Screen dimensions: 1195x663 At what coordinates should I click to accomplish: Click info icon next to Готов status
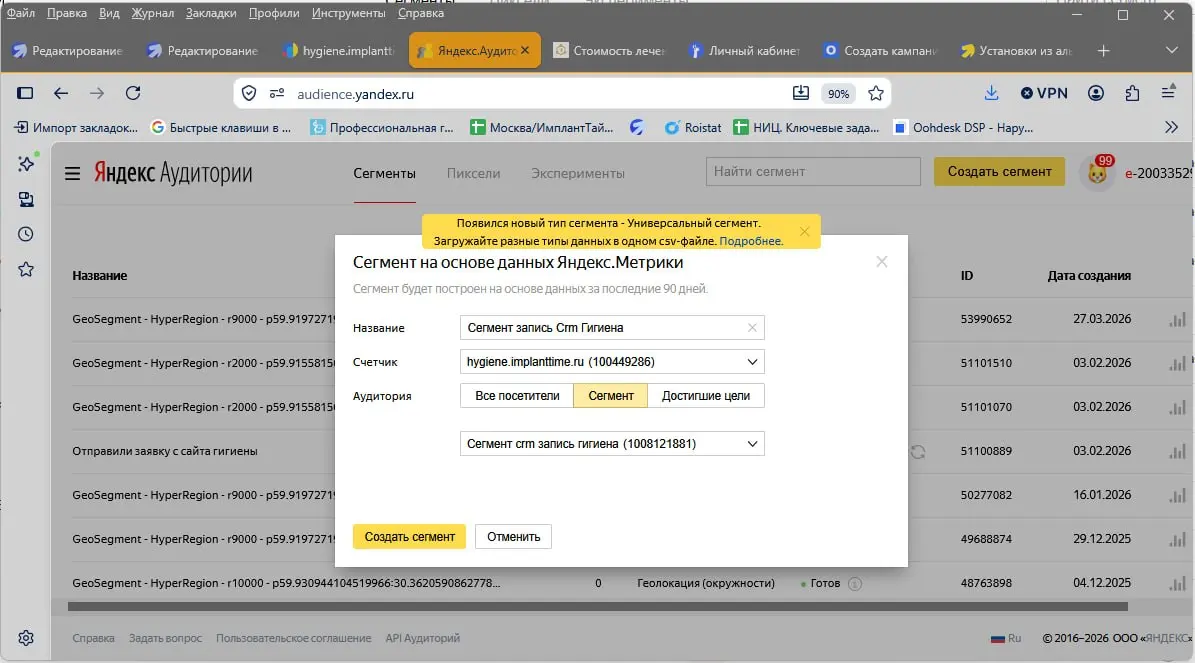(855, 584)
